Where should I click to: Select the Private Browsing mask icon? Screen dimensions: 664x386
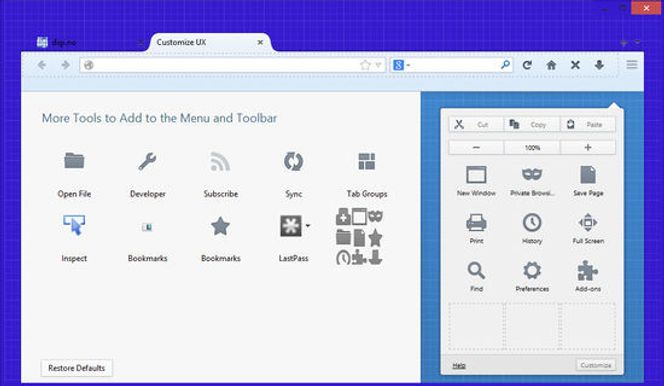(x=532, y=174)
